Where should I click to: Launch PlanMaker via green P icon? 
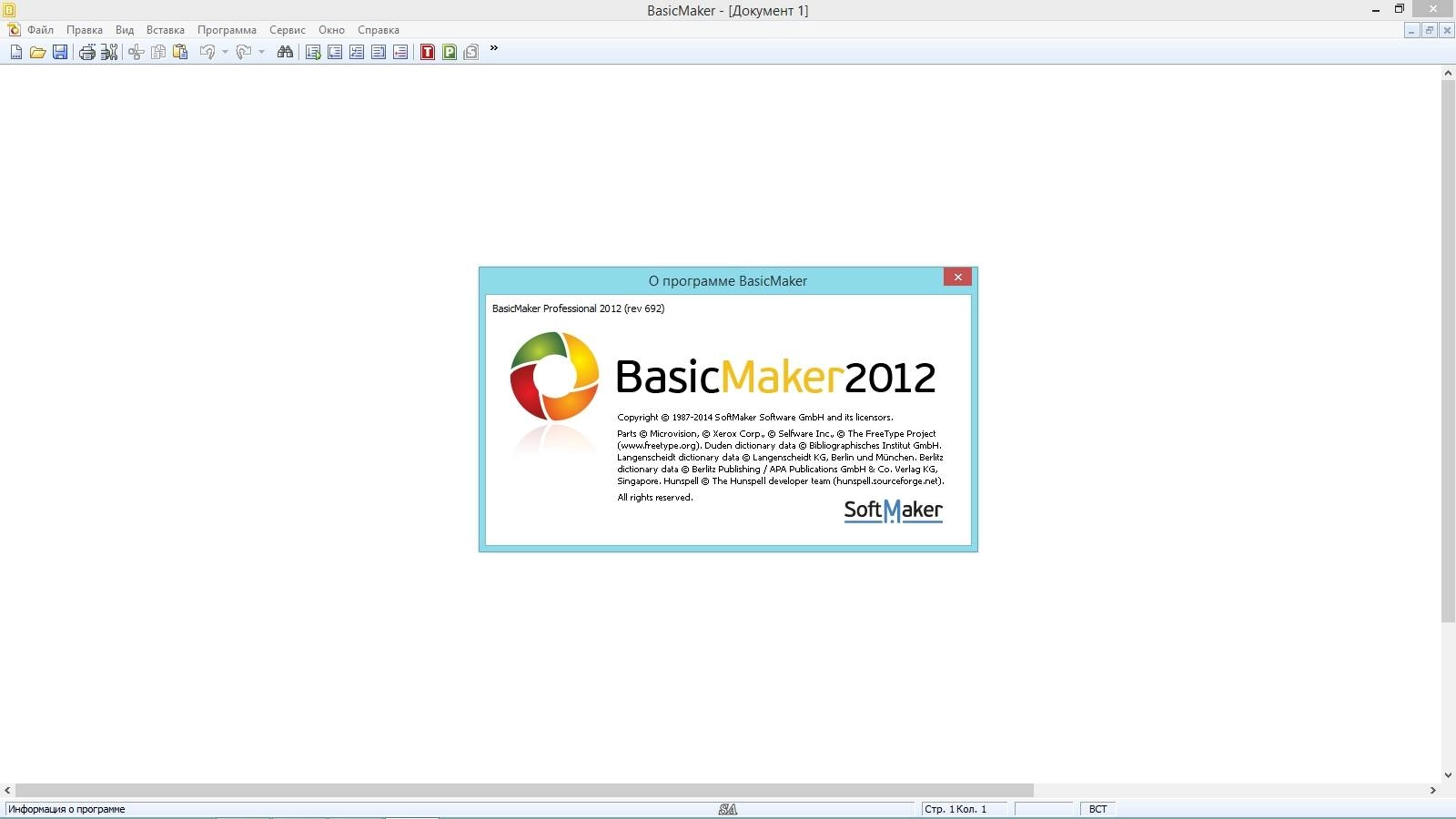pyautogui.click(x=450, y=52)
